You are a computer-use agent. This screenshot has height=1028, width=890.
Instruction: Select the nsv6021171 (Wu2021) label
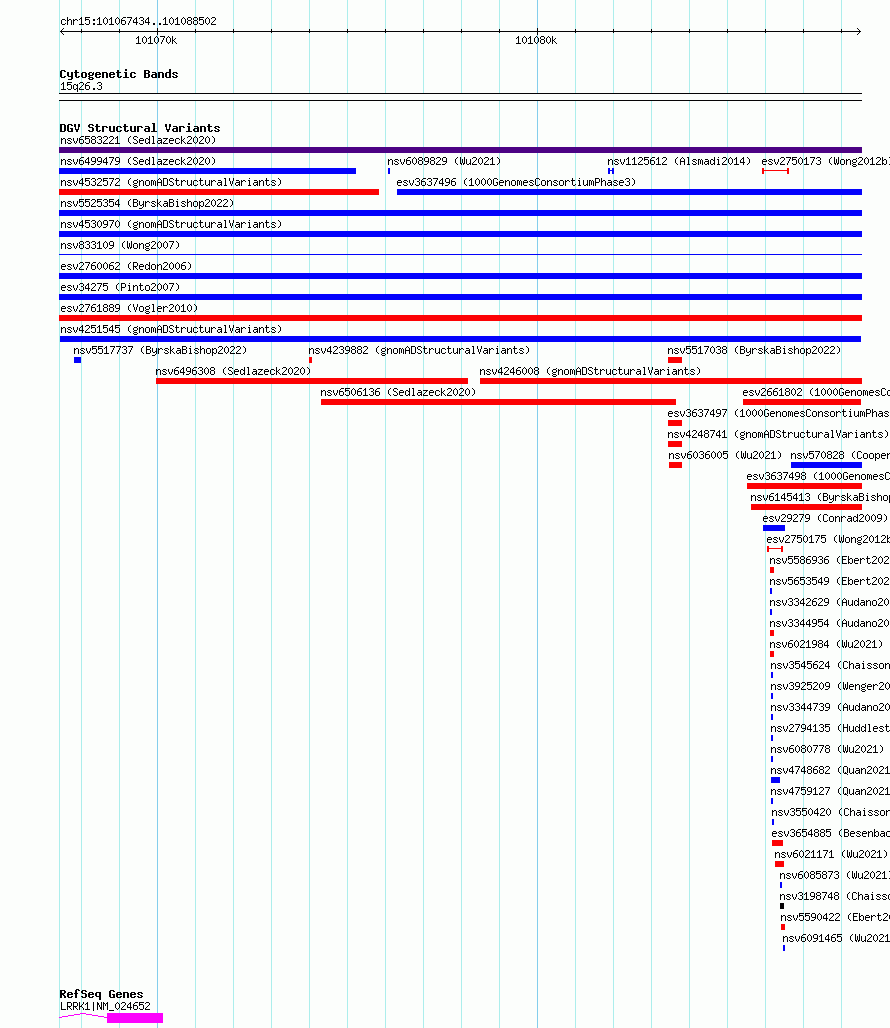point(831,854)
